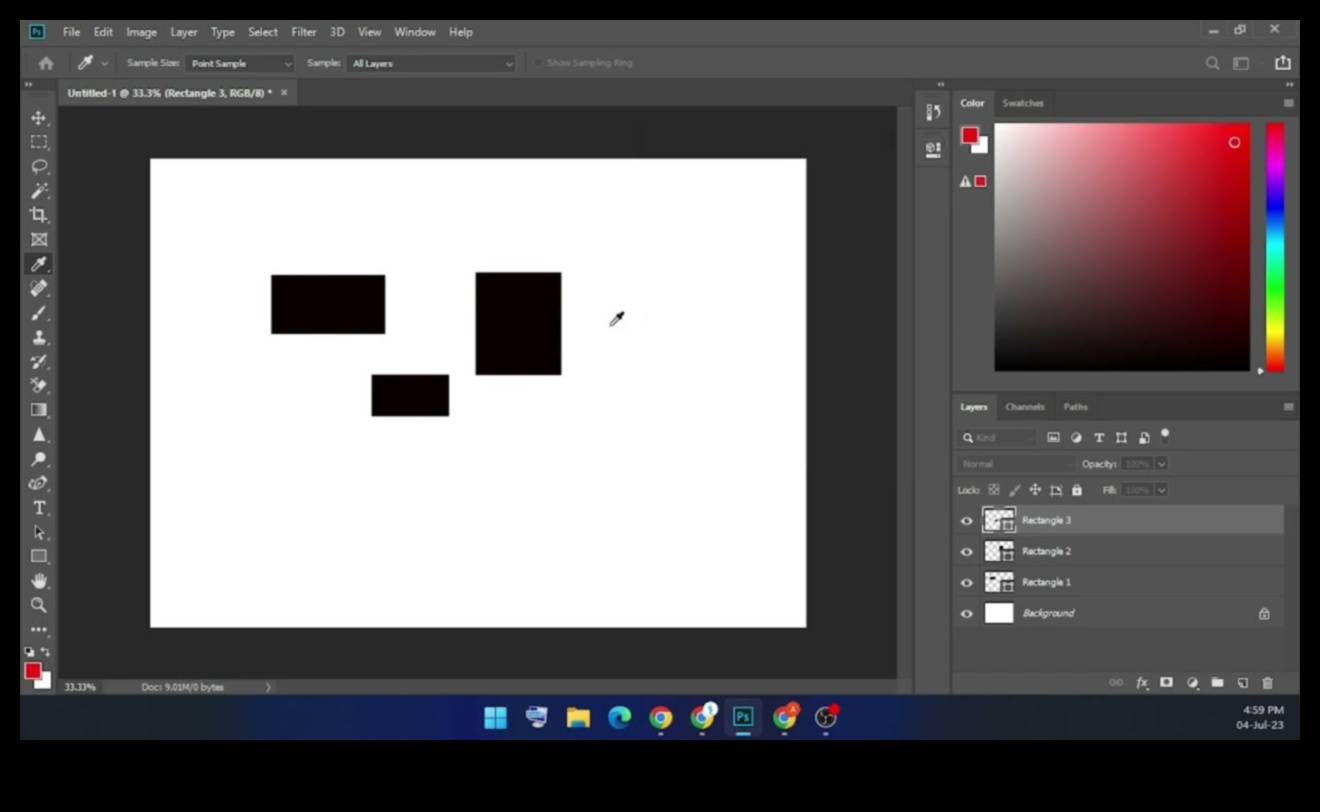Image resolution: width=1320 pixels, height=812 pixels.
Task: Toggle visibility of Rectangle 2
Action: click(966, 551)
